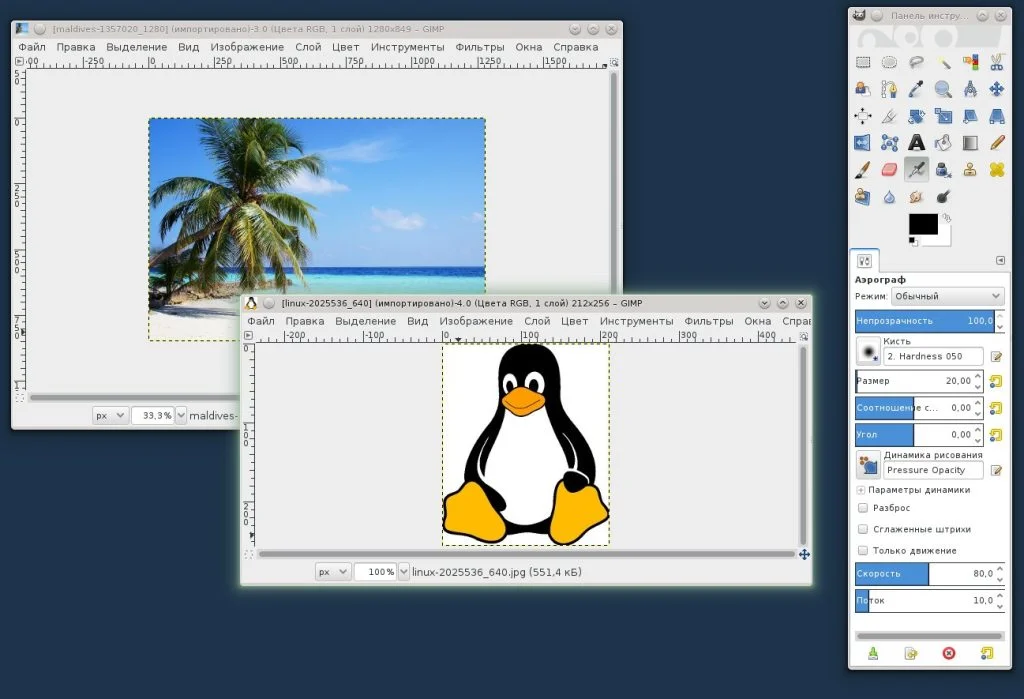Open the 100% zoom dropdown of the linux image
Viewport: 1024px width, 699px height.
404,572
